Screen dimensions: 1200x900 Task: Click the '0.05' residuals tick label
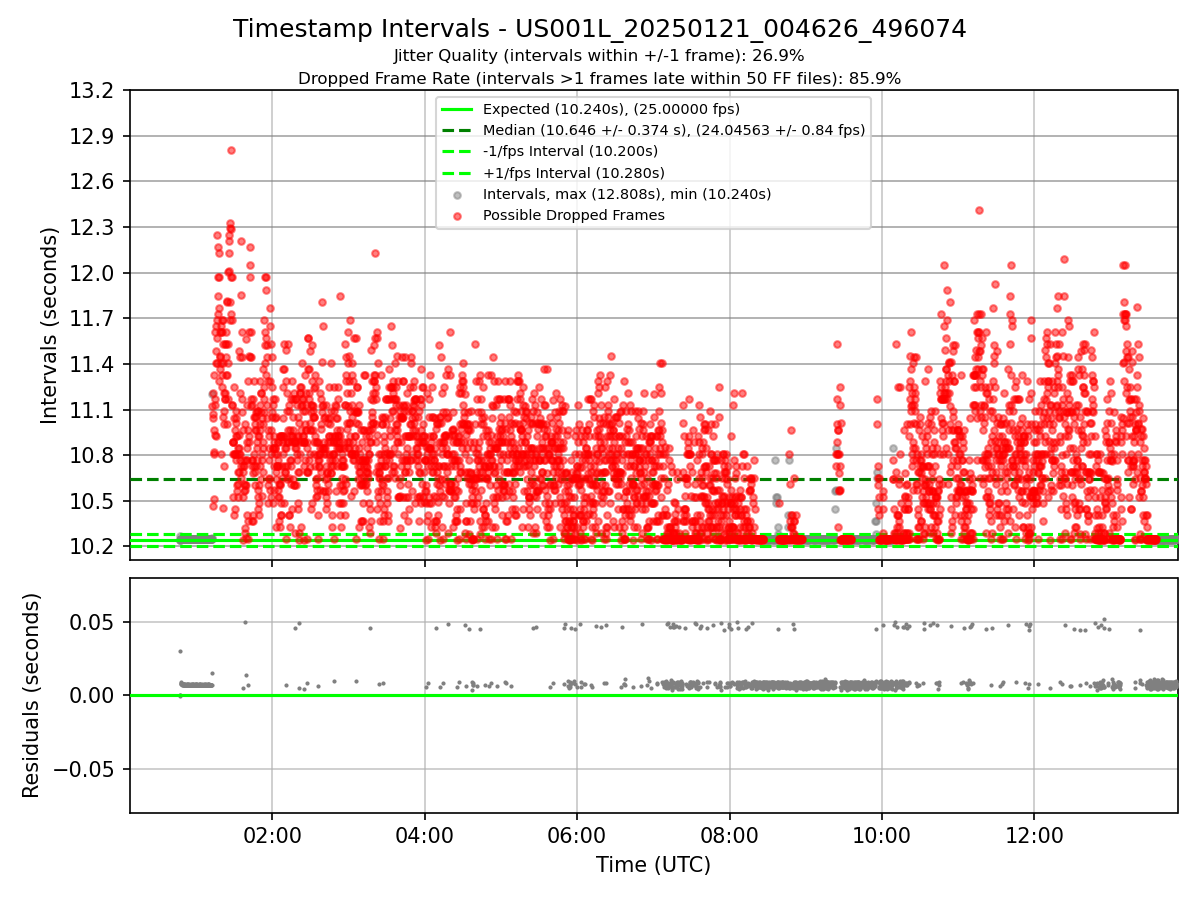click(93, 622)
